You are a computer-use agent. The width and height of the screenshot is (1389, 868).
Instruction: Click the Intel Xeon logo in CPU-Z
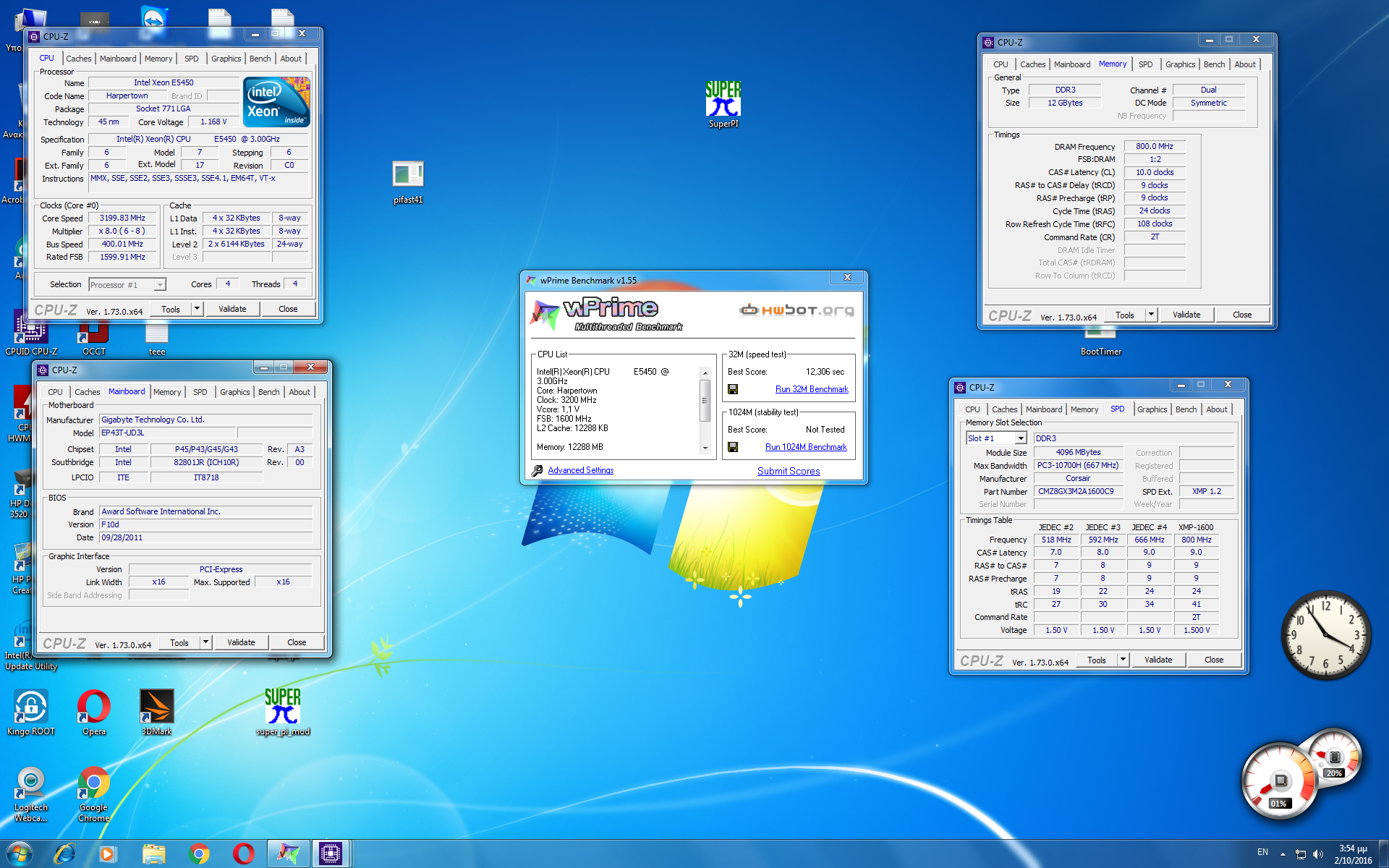point(277,102)
